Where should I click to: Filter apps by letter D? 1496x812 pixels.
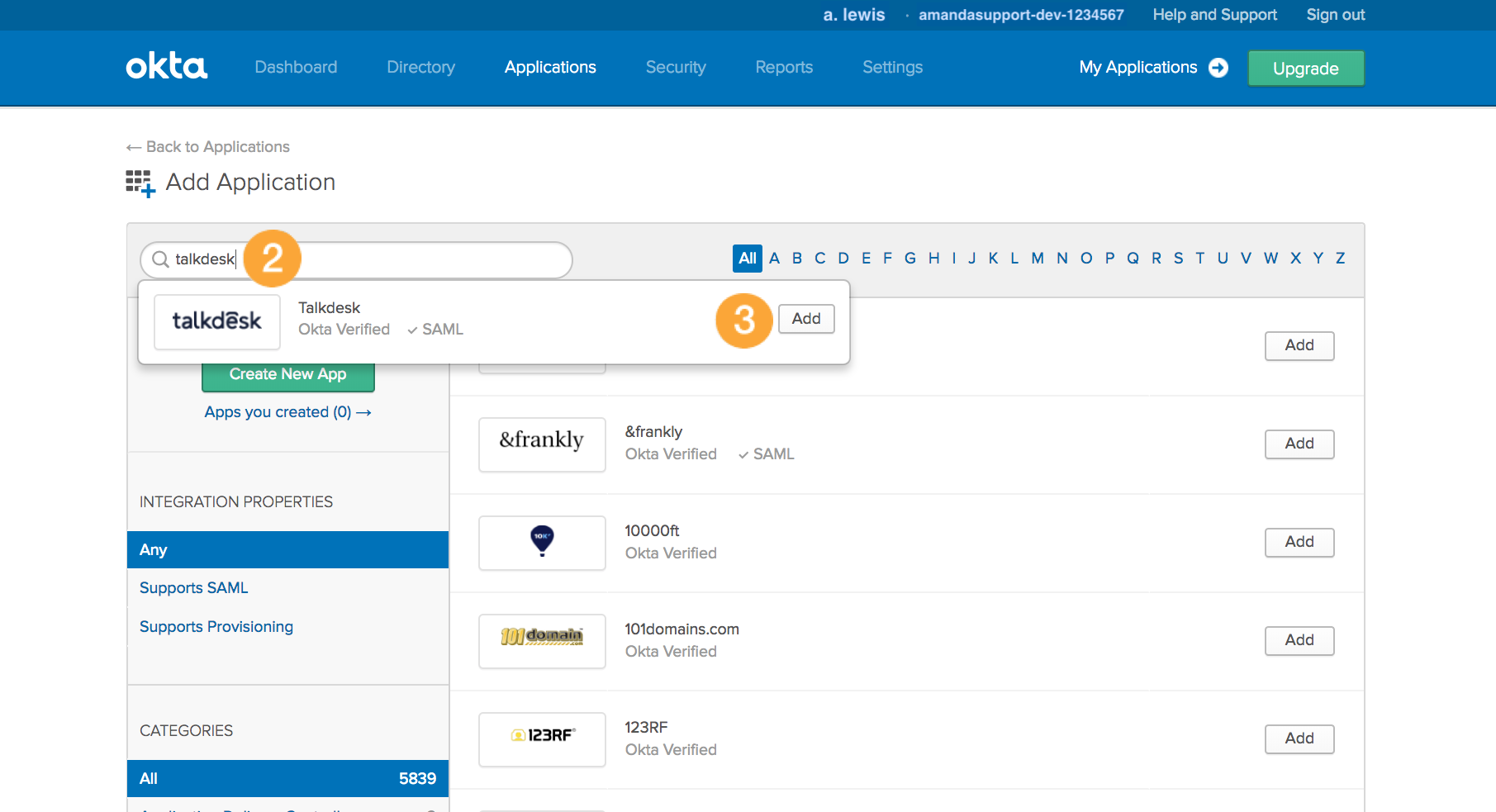tap(843, 259)
